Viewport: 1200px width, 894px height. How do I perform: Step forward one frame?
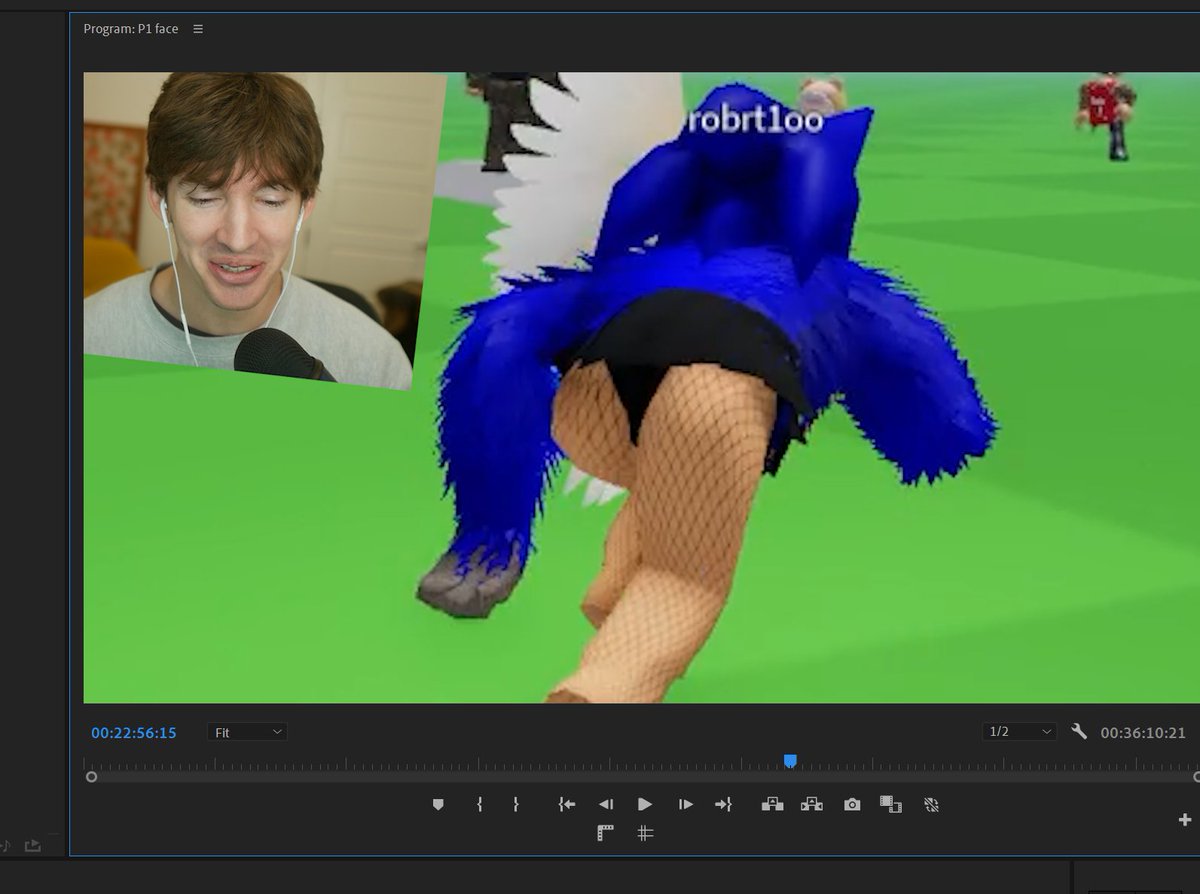click(685, 804)
